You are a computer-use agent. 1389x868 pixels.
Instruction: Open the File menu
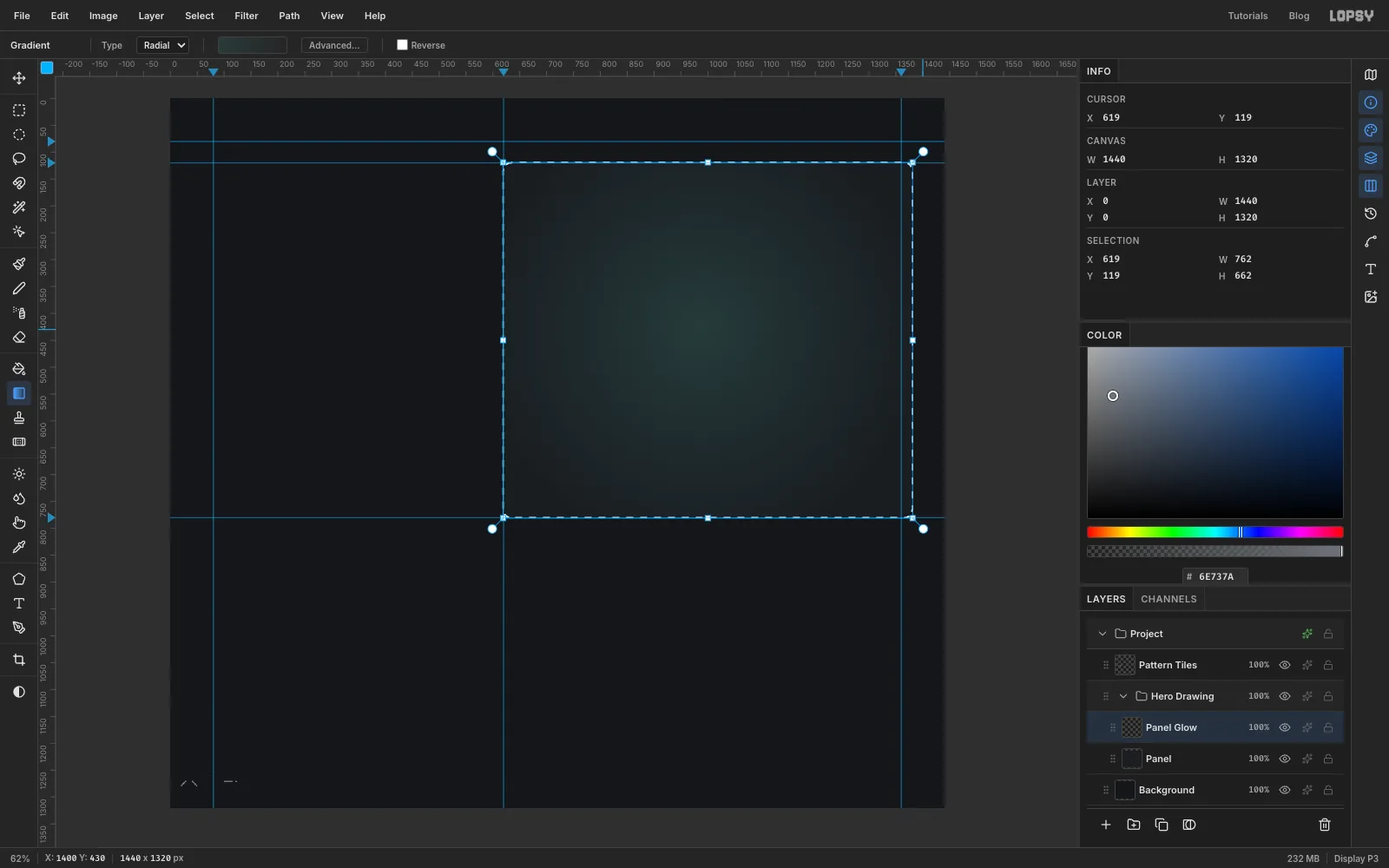click(22, 16)
